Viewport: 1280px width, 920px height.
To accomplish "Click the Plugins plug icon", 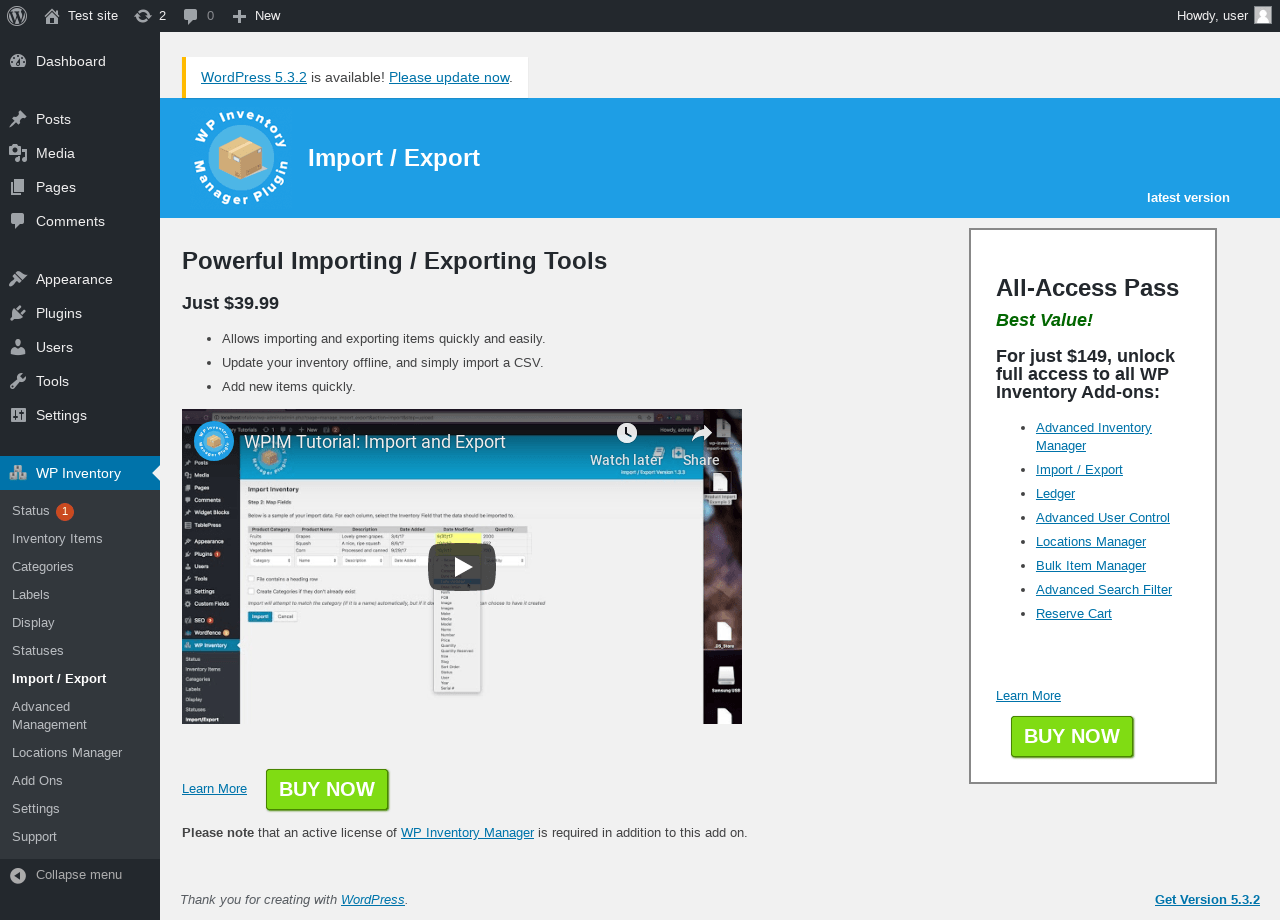I will click(18, 313).
